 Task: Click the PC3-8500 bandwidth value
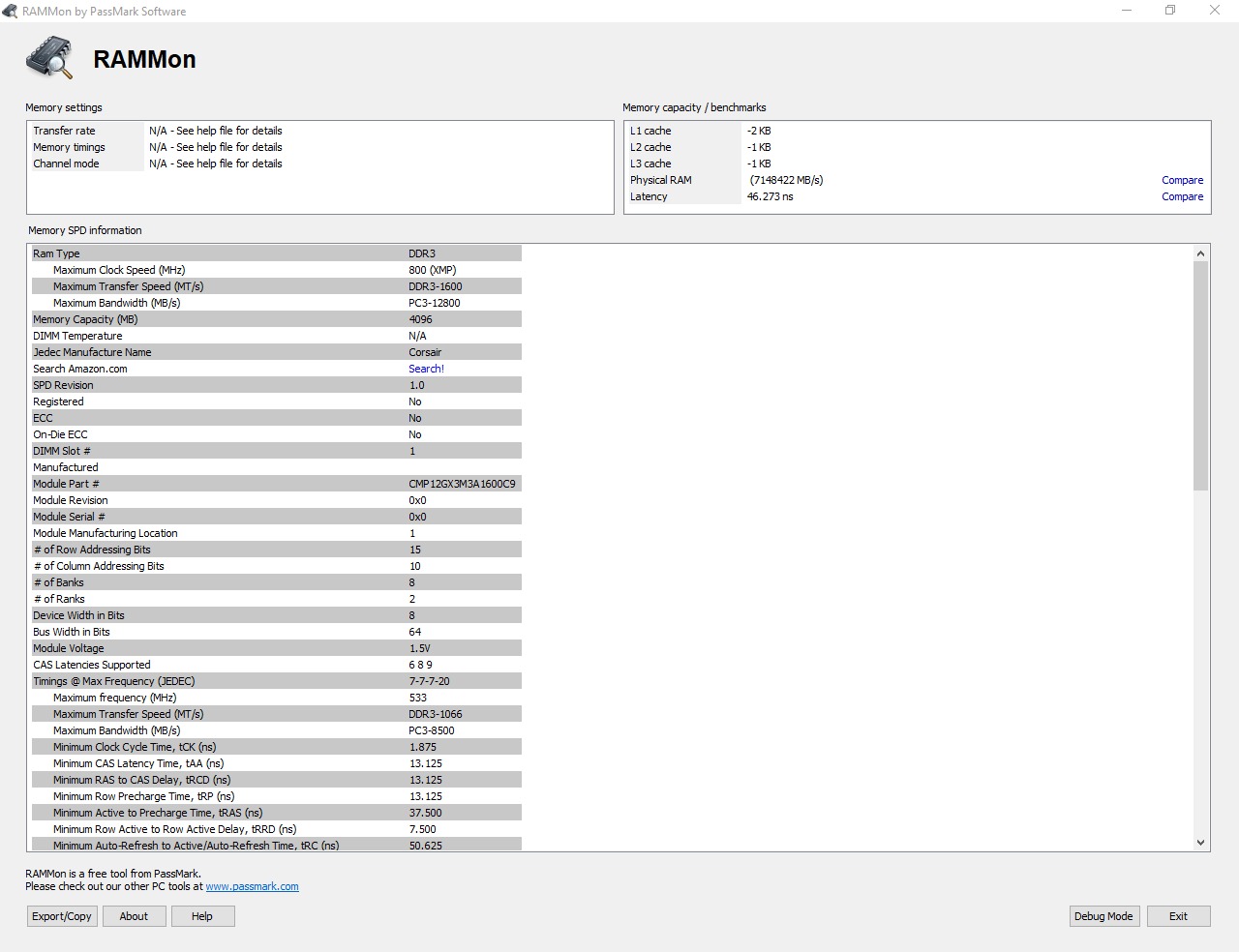tap(431, 730)
